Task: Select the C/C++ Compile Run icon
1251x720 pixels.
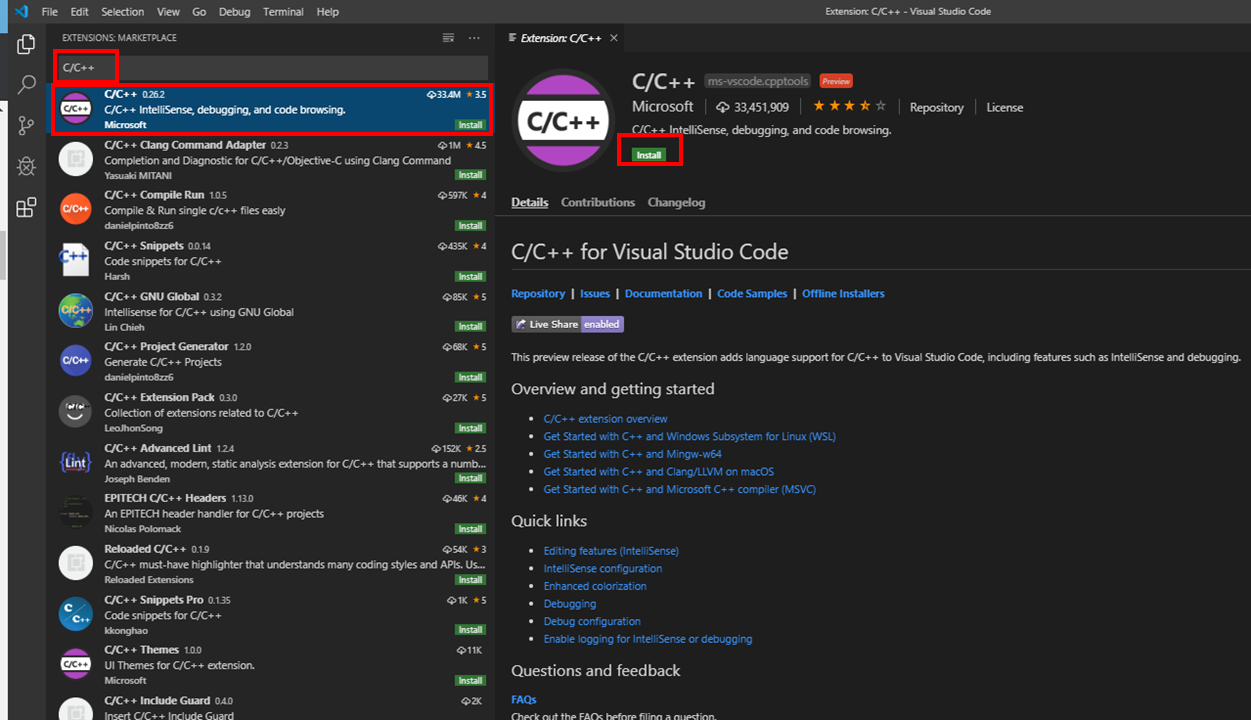Action: 76,209
